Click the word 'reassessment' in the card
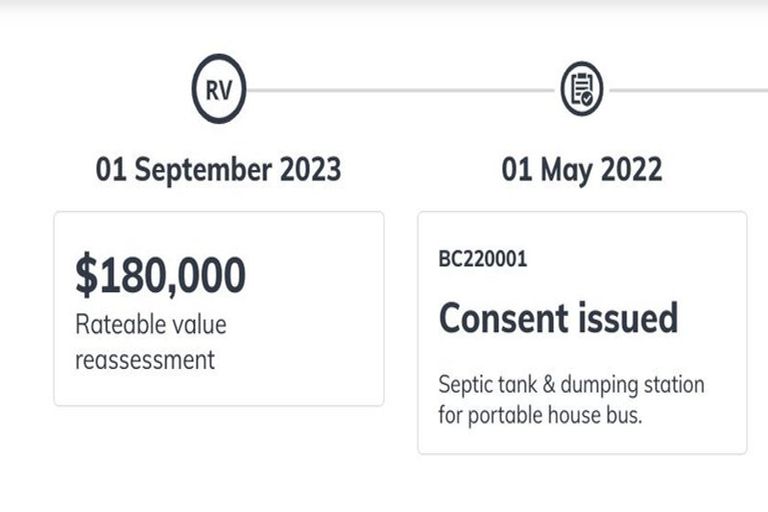 (145, 359)
